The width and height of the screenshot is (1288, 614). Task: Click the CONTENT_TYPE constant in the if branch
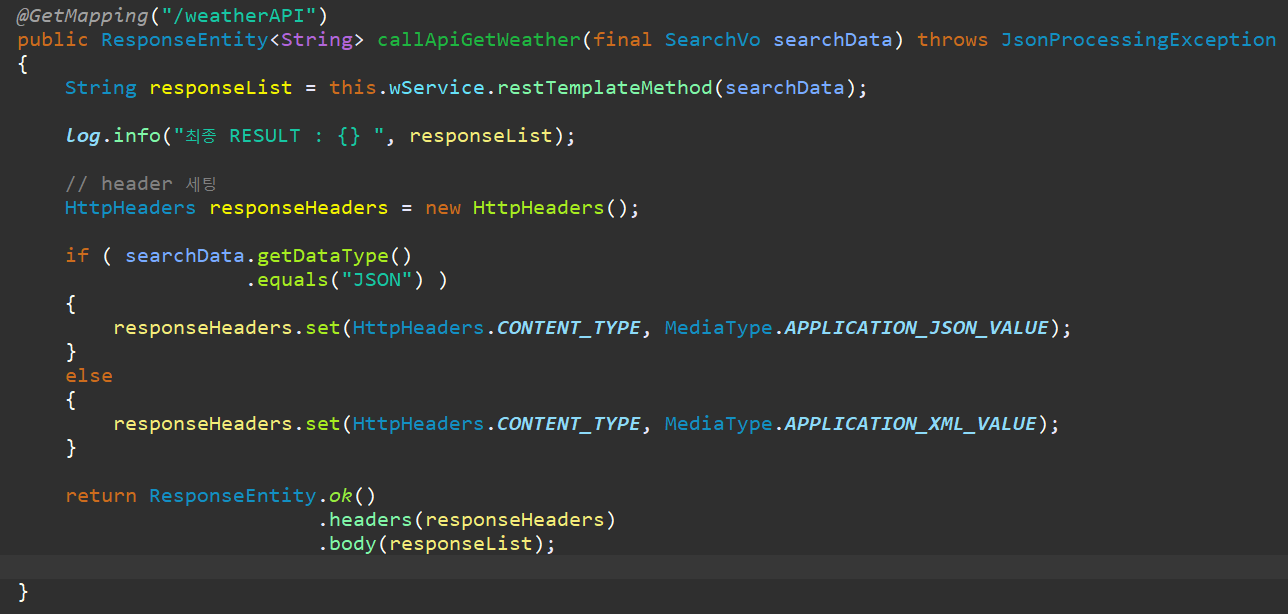click(568, 327)
